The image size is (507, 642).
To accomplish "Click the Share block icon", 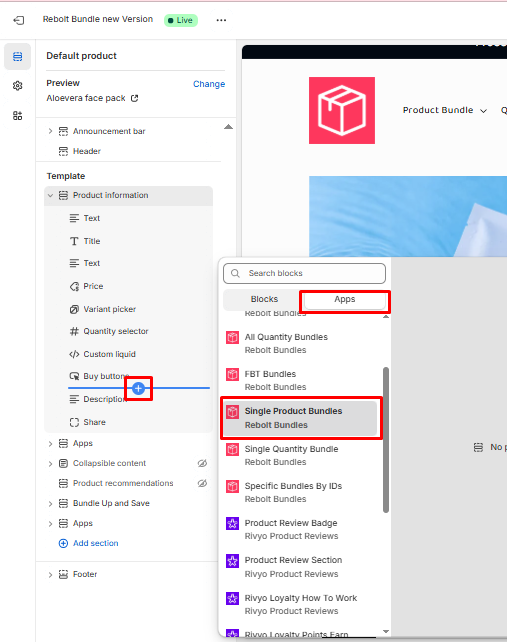I will 74,422.
